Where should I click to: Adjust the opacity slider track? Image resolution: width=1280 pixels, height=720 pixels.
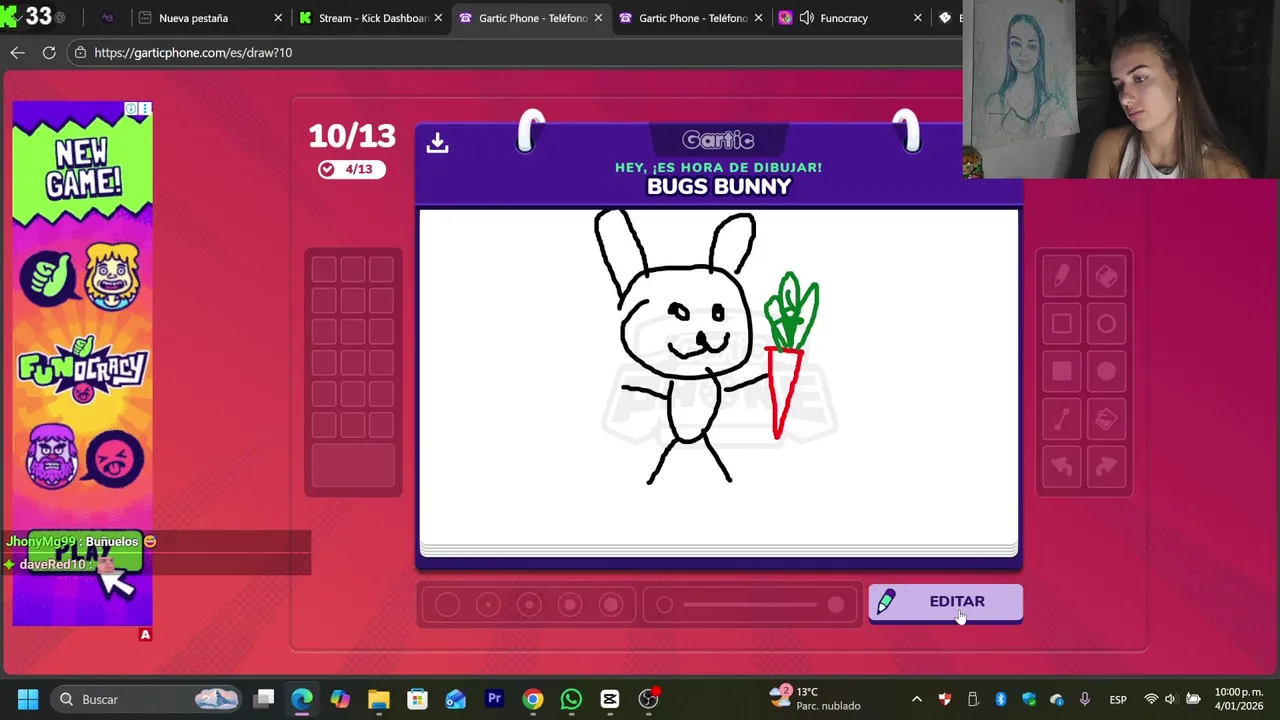[x=750, y=605]
